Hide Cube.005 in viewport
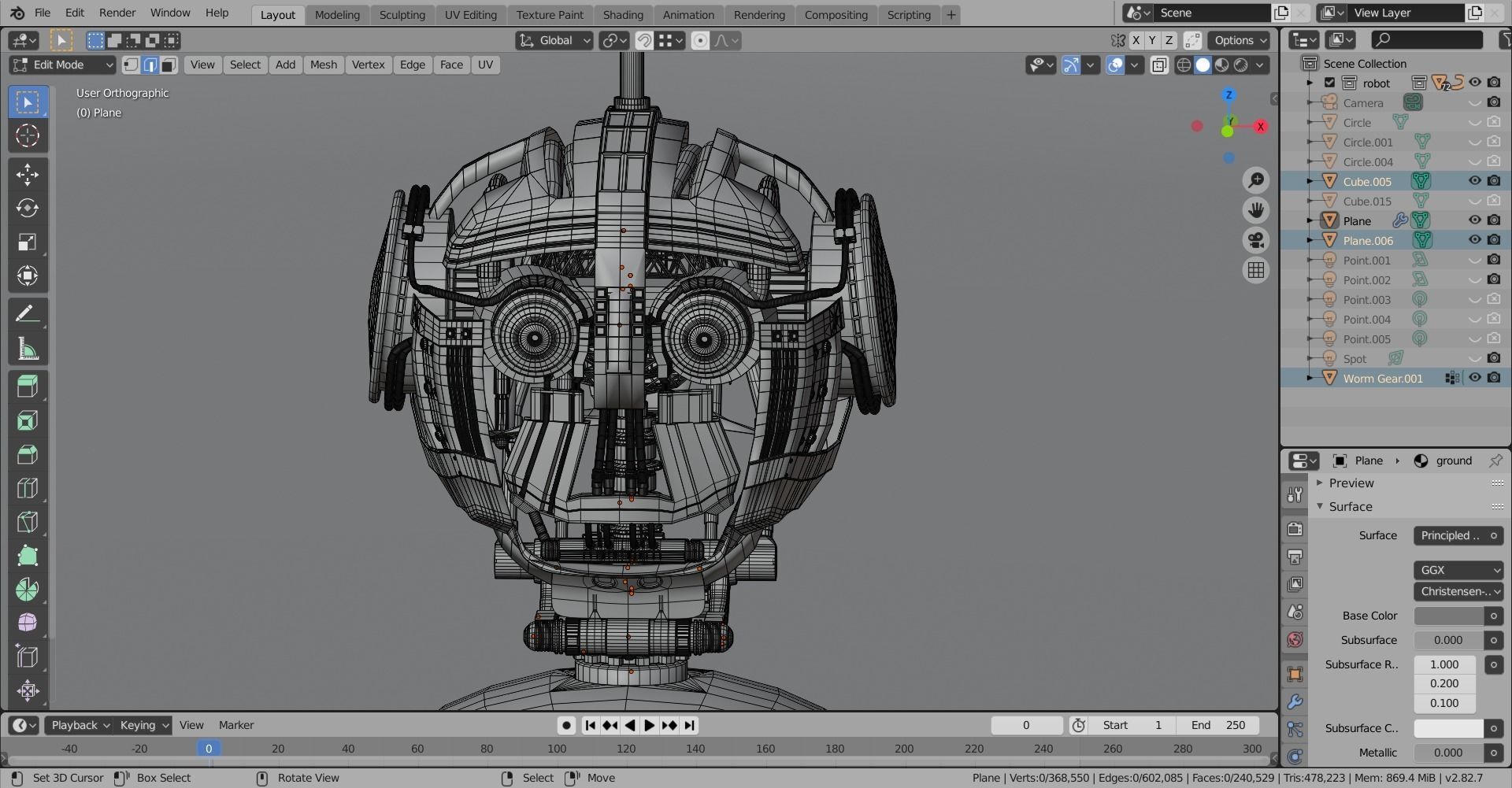The height and width of the screenshot is (788, 1512). pos(1475,181)
